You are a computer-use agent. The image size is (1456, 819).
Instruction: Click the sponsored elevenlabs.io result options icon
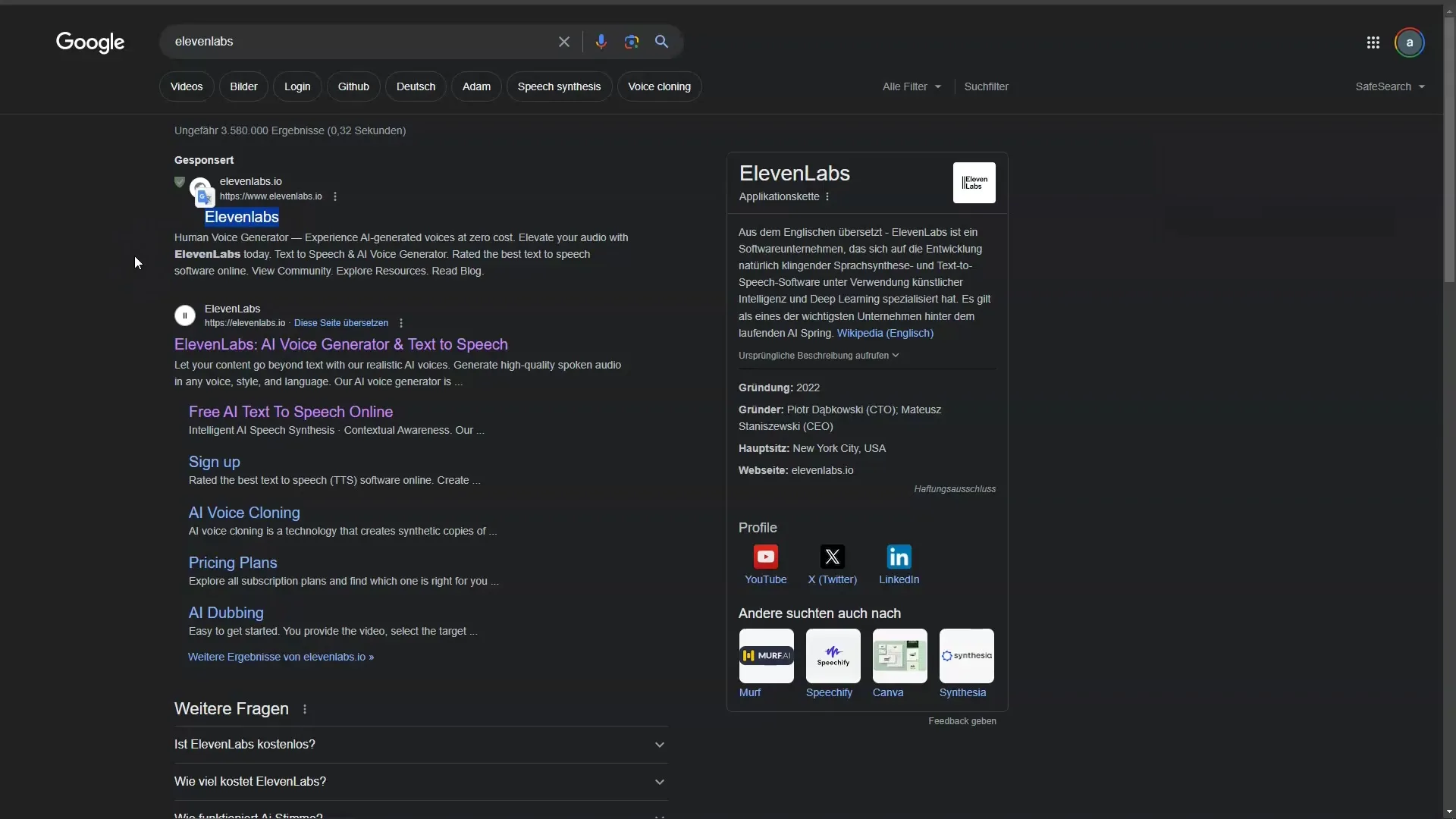[x=335, y=196]
